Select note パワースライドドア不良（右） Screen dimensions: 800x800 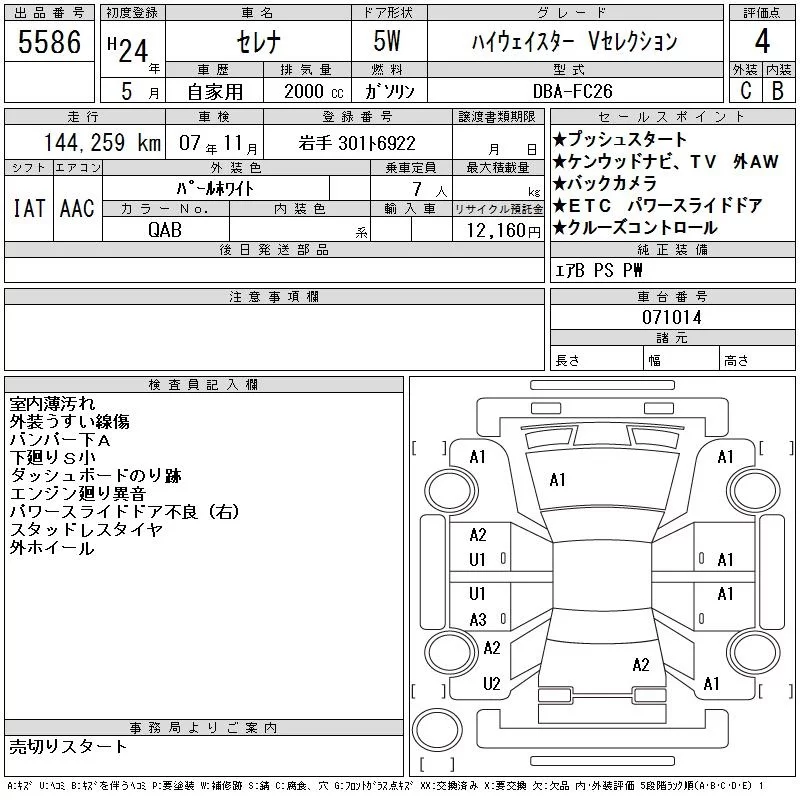pyautogui.click(x=124, y=511)
